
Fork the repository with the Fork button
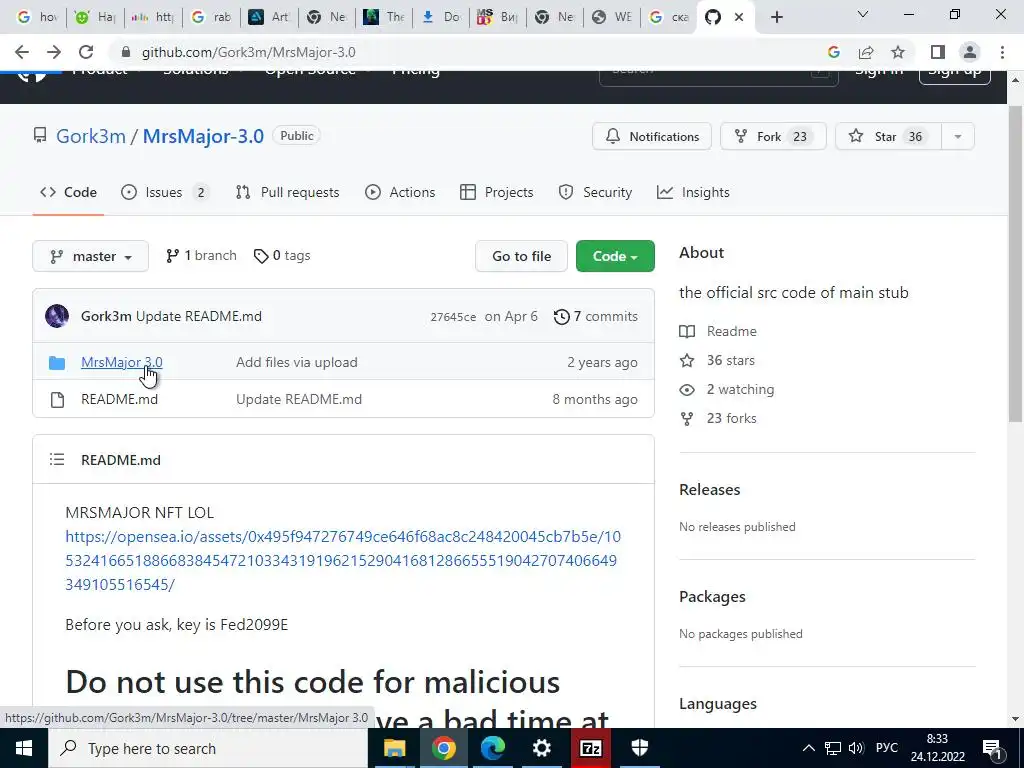pyautogui.click(x=773, y=136)
